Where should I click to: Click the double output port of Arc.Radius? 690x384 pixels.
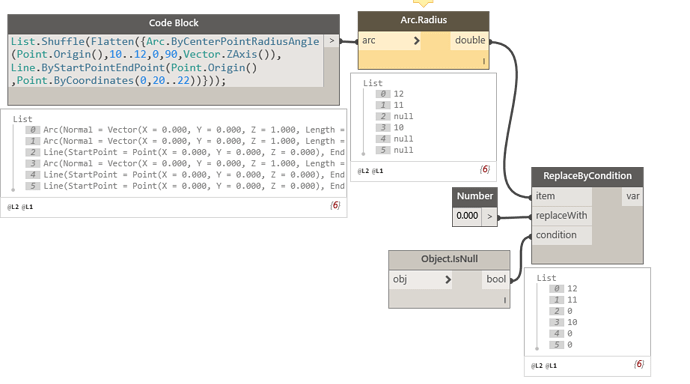click(470, 40)
